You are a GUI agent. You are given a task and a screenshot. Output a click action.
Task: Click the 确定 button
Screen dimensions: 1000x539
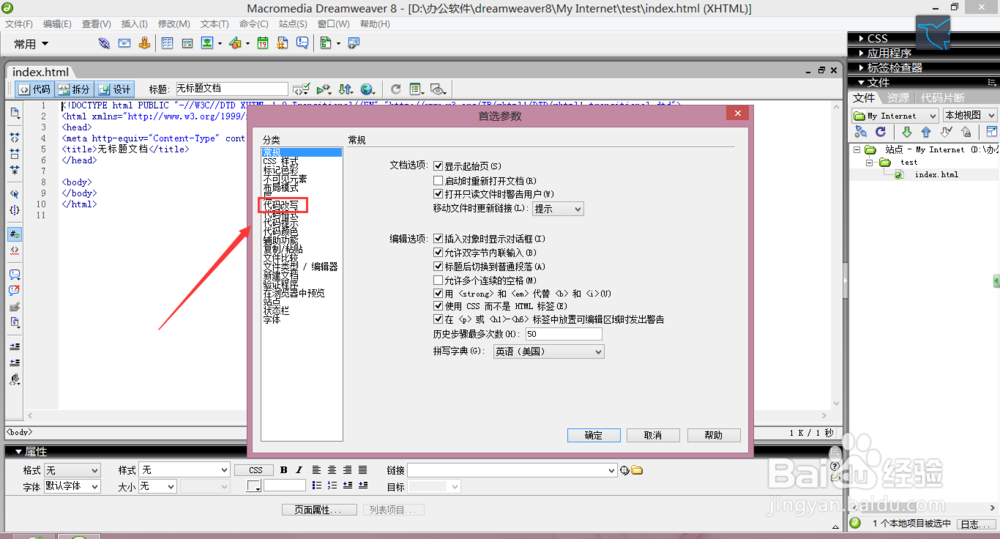[594, 435]
